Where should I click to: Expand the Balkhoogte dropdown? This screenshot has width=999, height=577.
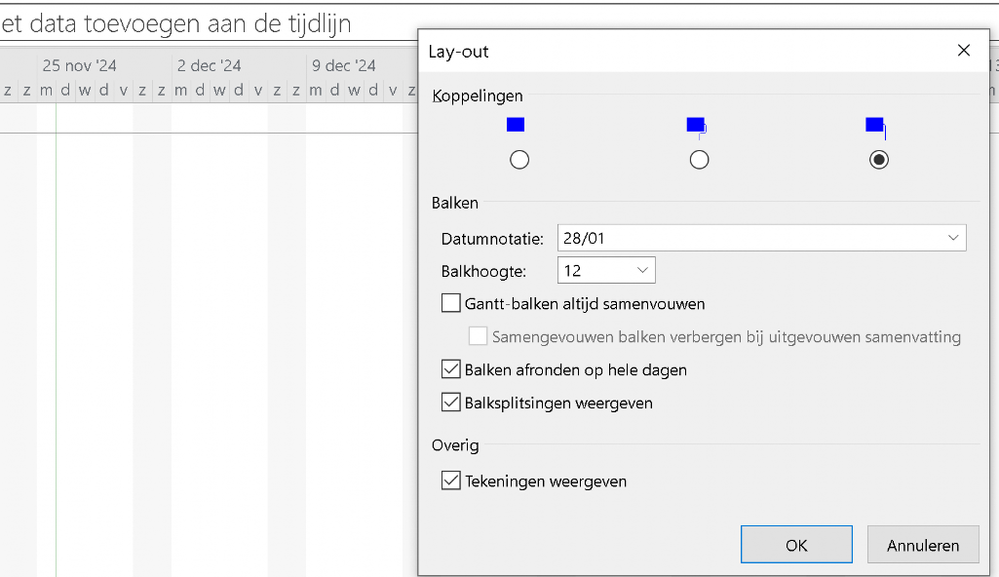tap(642, 271)
